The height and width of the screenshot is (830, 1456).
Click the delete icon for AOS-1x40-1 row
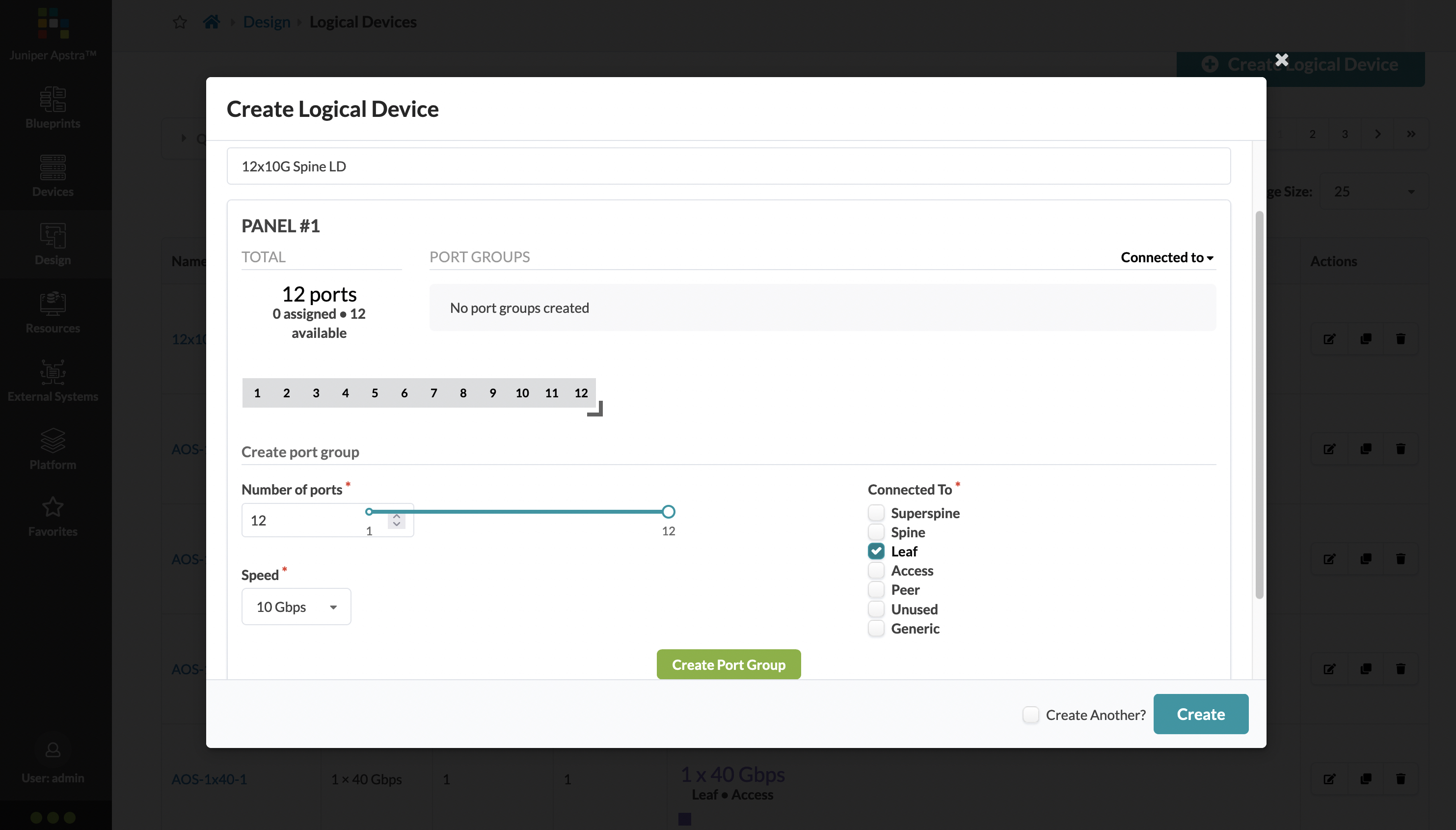pyautogui.click(x=1401, y=779)
